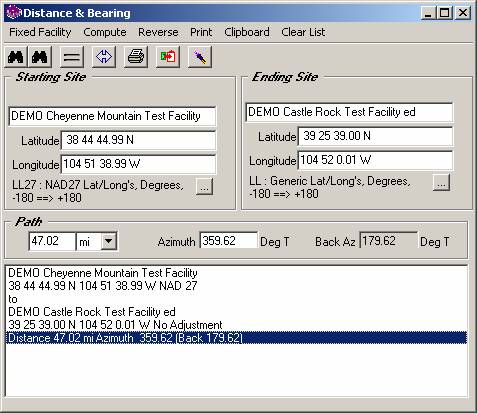Click the Distance & Bearing title bar icon
Screen dimensions: 477x413
coord(14,13)
